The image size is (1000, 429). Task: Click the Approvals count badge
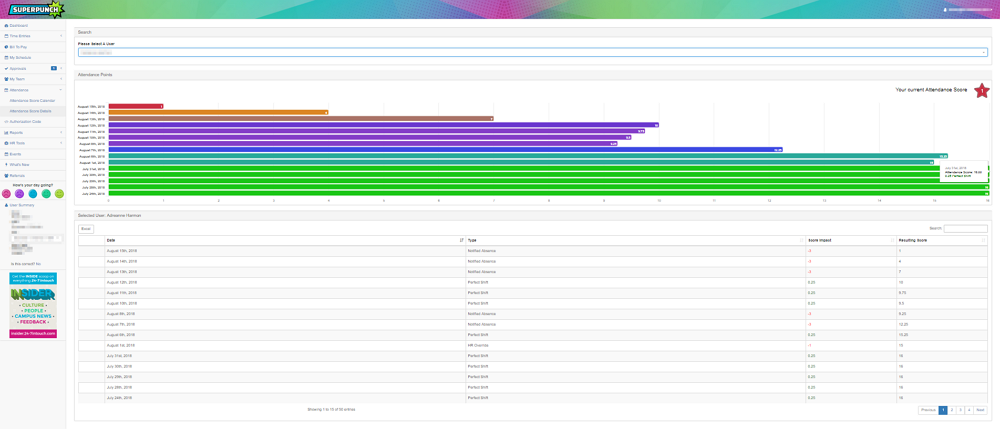(x=54, y=68)
